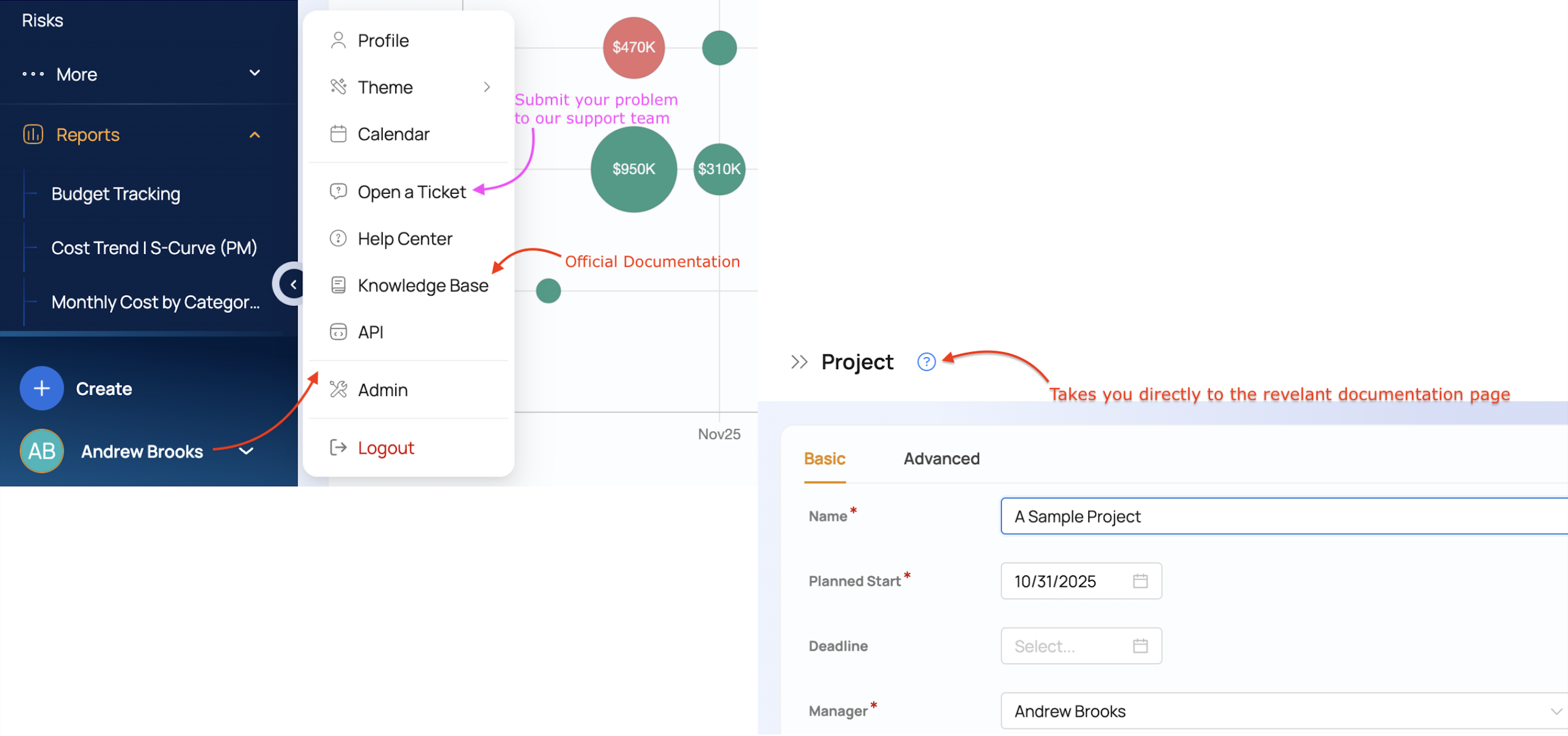Click the AB user avatar
The width and height of the screenshot is (1568, 736).
coord(41,452)
